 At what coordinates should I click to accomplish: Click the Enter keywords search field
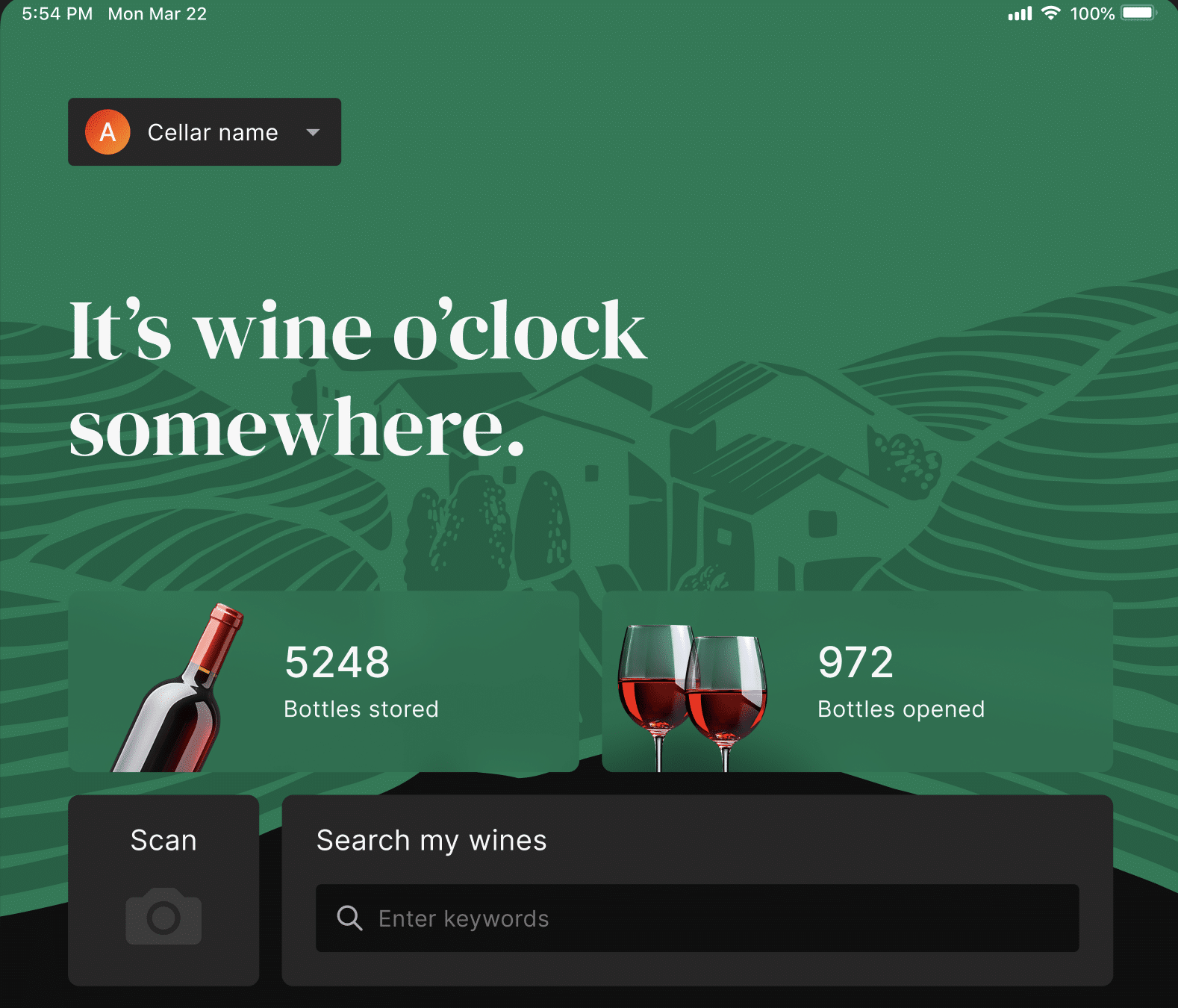coord(697,918)
